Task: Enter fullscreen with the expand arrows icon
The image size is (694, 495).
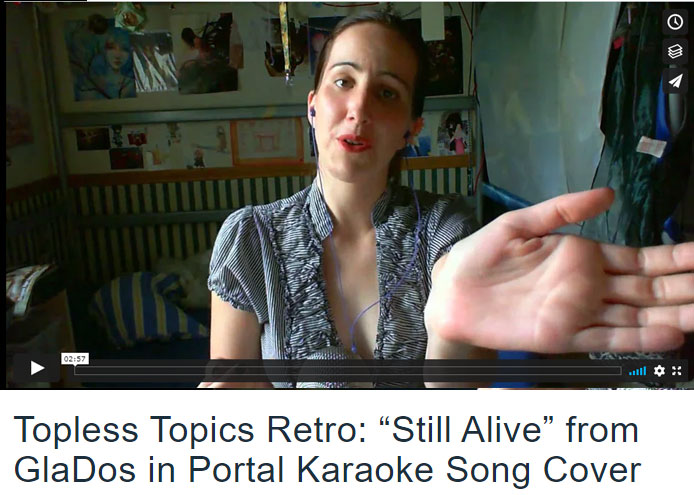Action: point(677,371)
